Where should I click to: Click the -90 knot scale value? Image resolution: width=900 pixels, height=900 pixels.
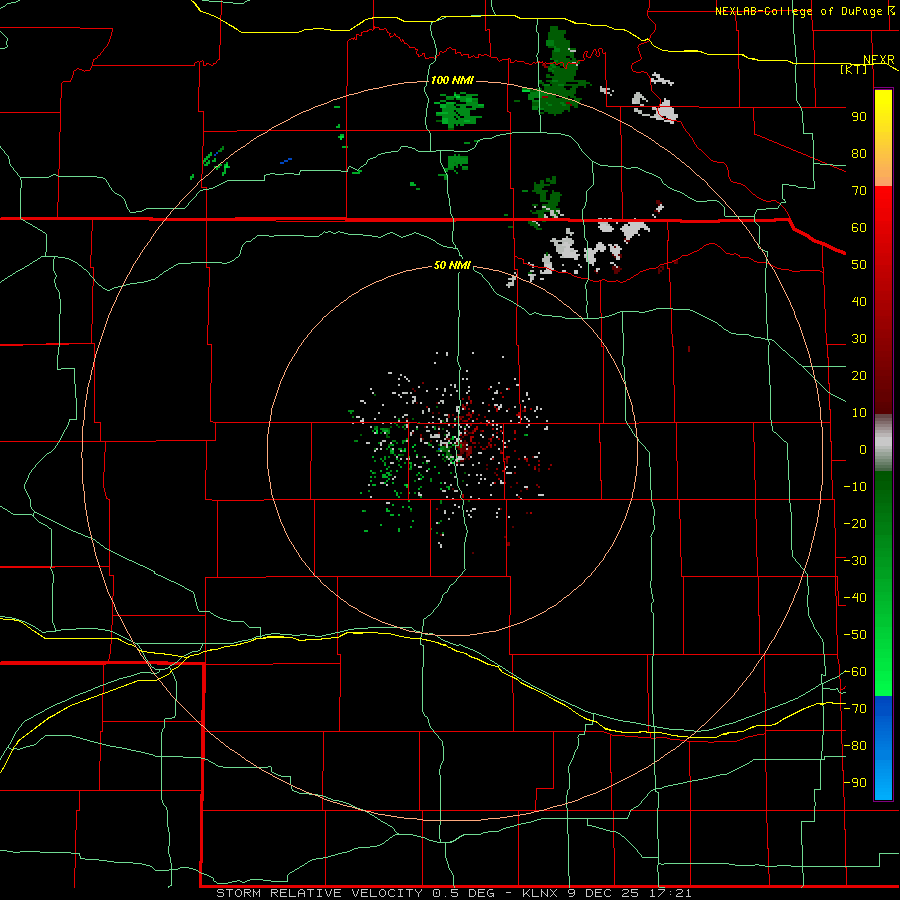point(855,783)
